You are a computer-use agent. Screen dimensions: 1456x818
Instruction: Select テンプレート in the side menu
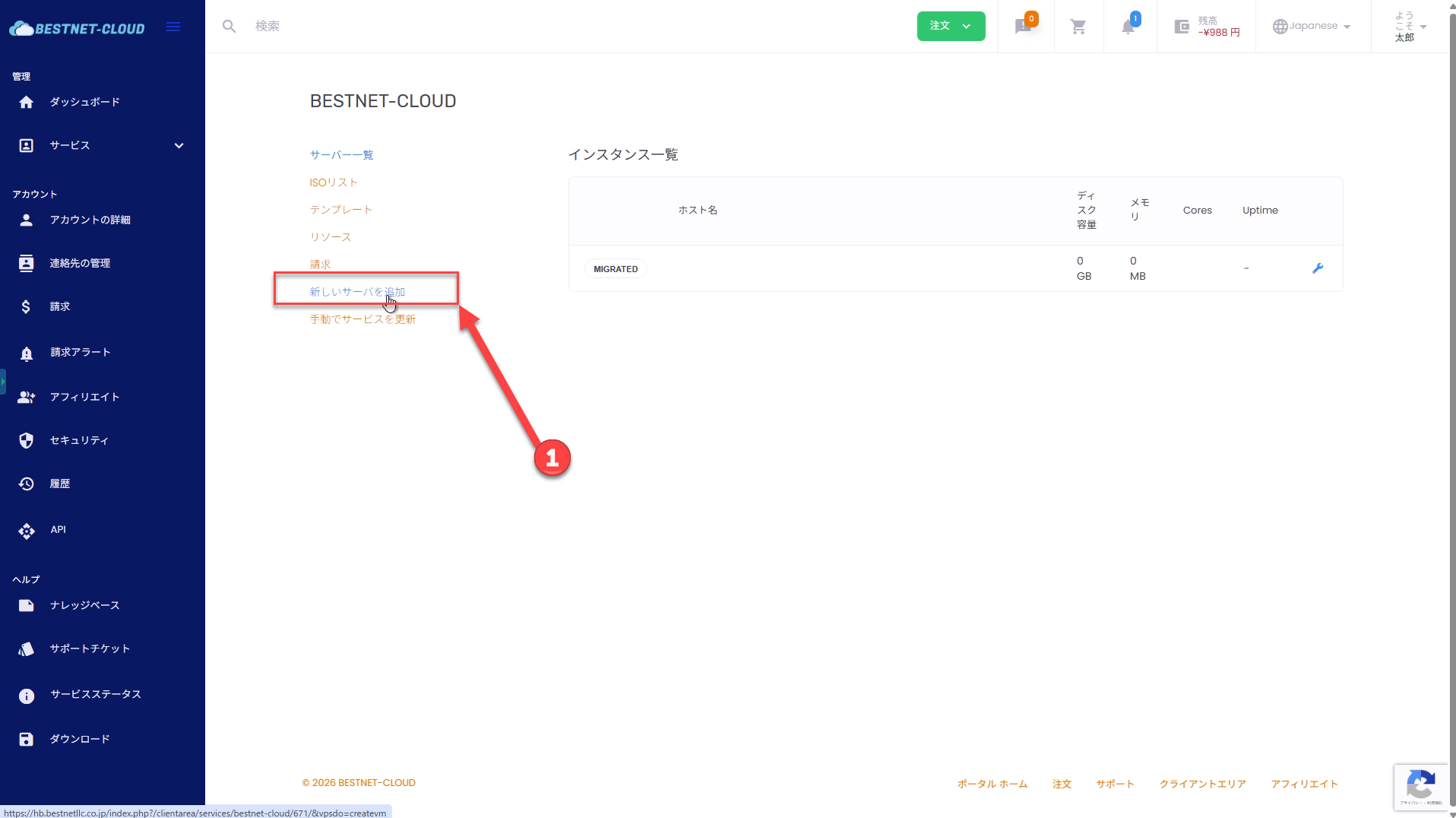tap(340, 210)
